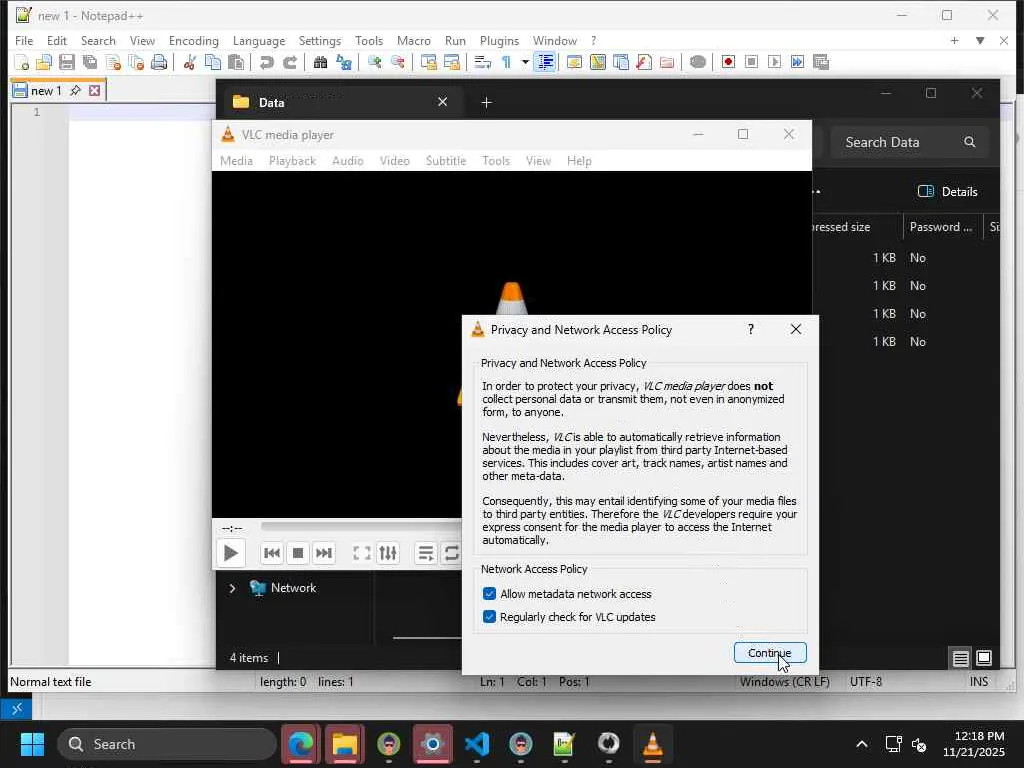Click the Details pane button in Explorer
Viewport: 1024px width, 768px height.
tap(948, 191)
